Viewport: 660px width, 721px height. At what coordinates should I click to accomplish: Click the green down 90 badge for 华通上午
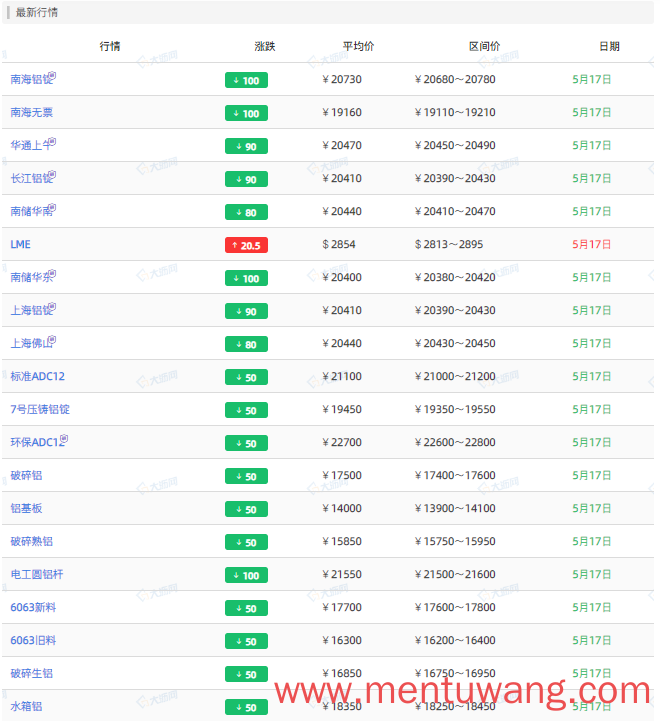pos(247,146)
